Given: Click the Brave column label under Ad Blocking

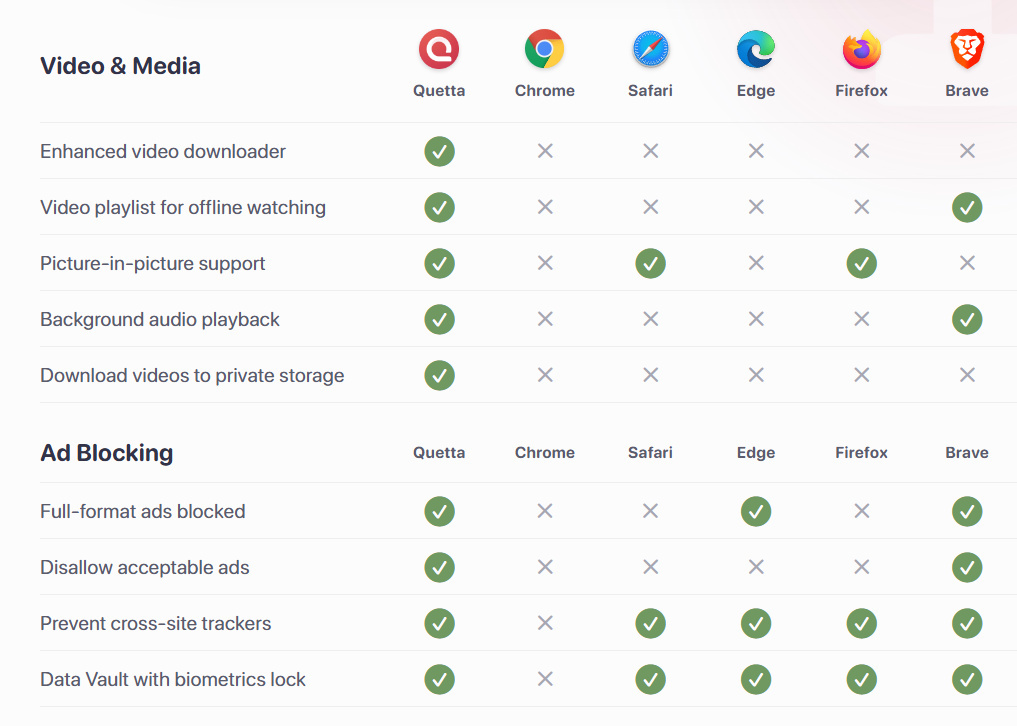Looking at the screenshot, I should pos(967,453).
